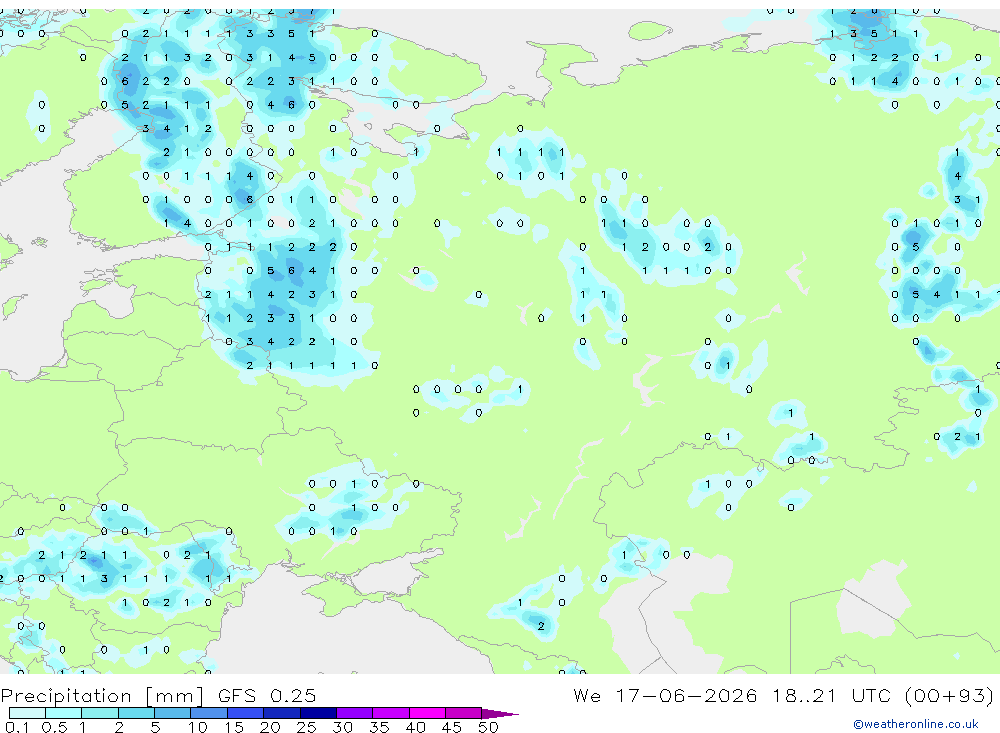This screenshot has width=1000, height=733.
Task: Select the 0.5–1 mm light cyan legend swatch
Action: click(x=64, y=713)
